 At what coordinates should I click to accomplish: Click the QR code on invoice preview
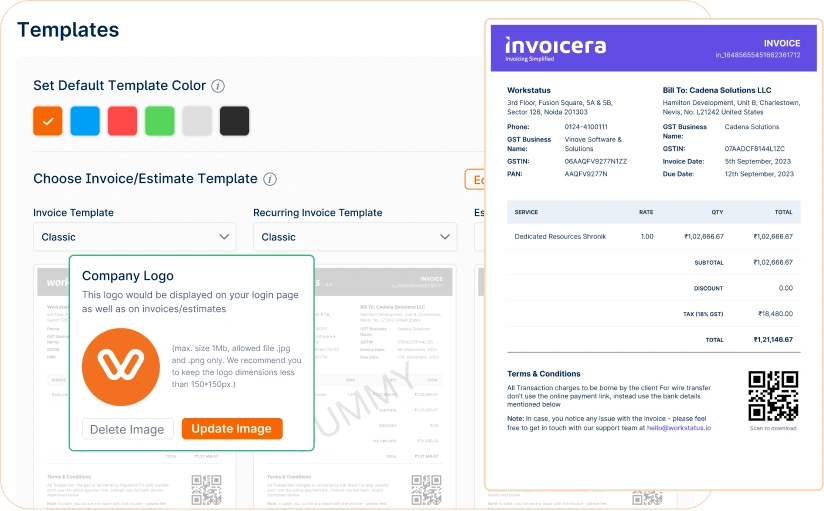[x=773, y=396]
